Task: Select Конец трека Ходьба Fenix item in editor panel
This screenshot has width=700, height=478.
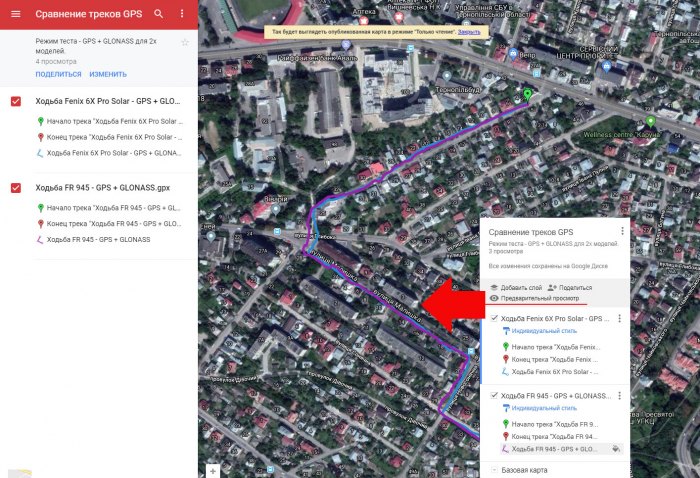Action: tap(550, 359)
